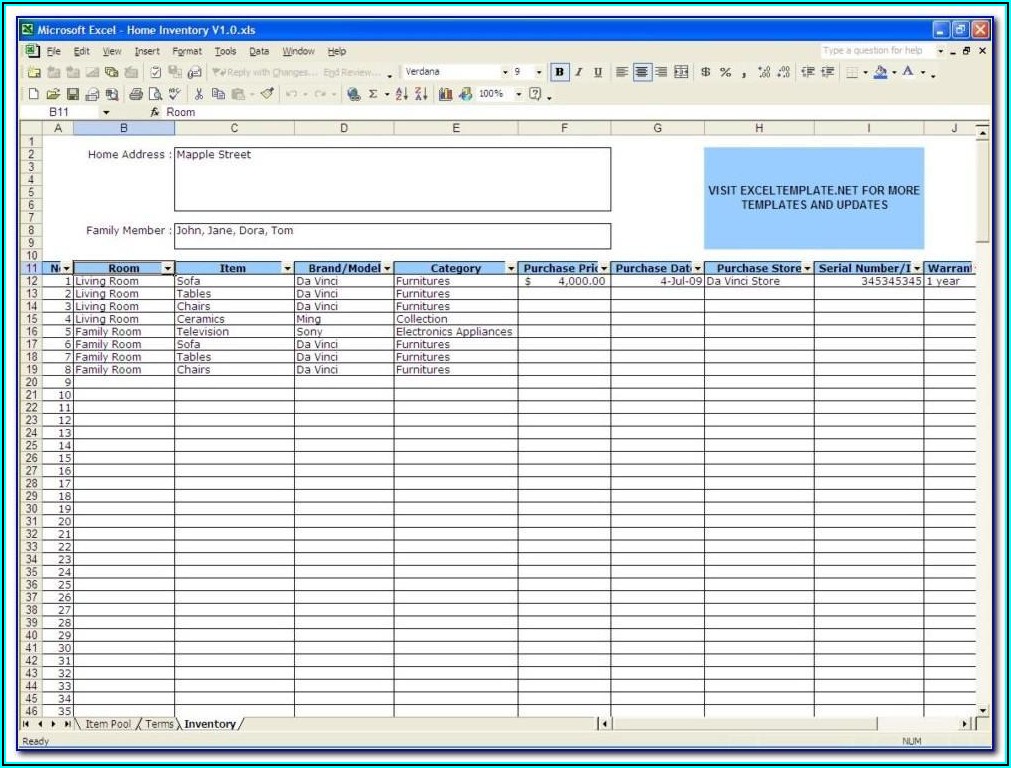Click the ExcelTemplate.net blue banner
Viewport: 1011px width, 768px height.
tap(813, 197)
